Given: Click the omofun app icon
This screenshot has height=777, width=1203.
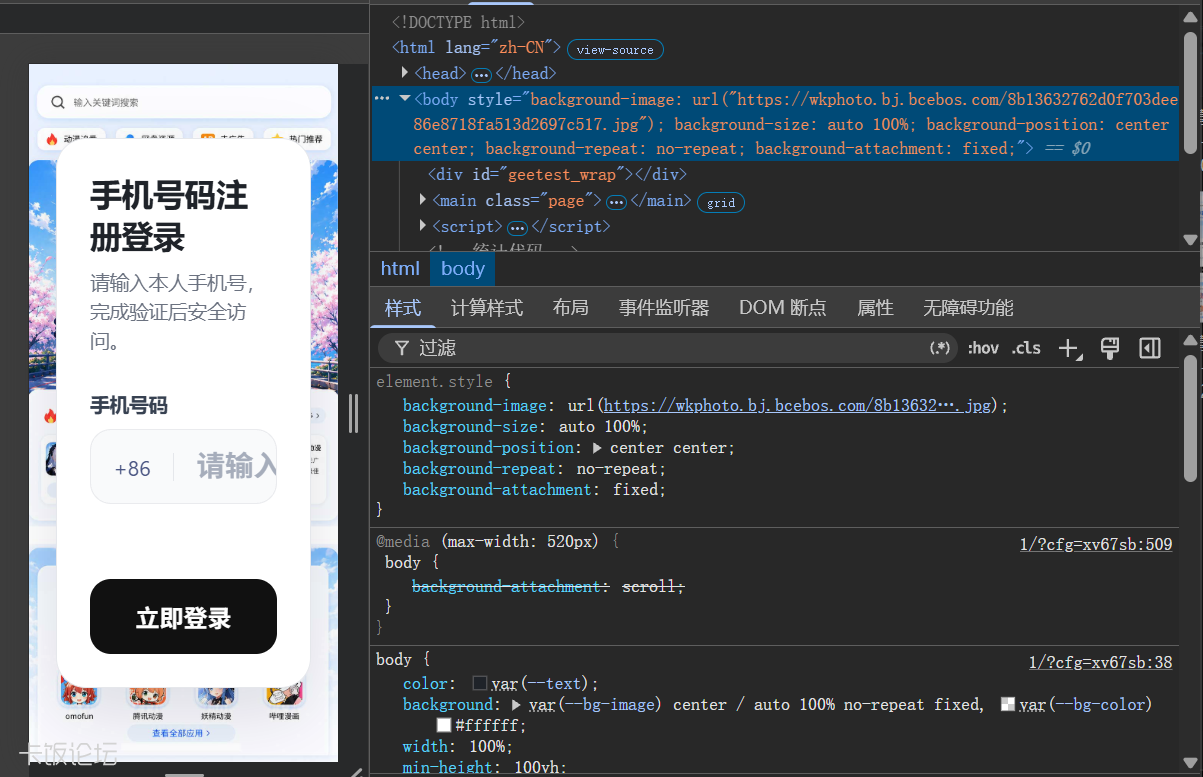Looking at the screenshot, I should [79, 690].
